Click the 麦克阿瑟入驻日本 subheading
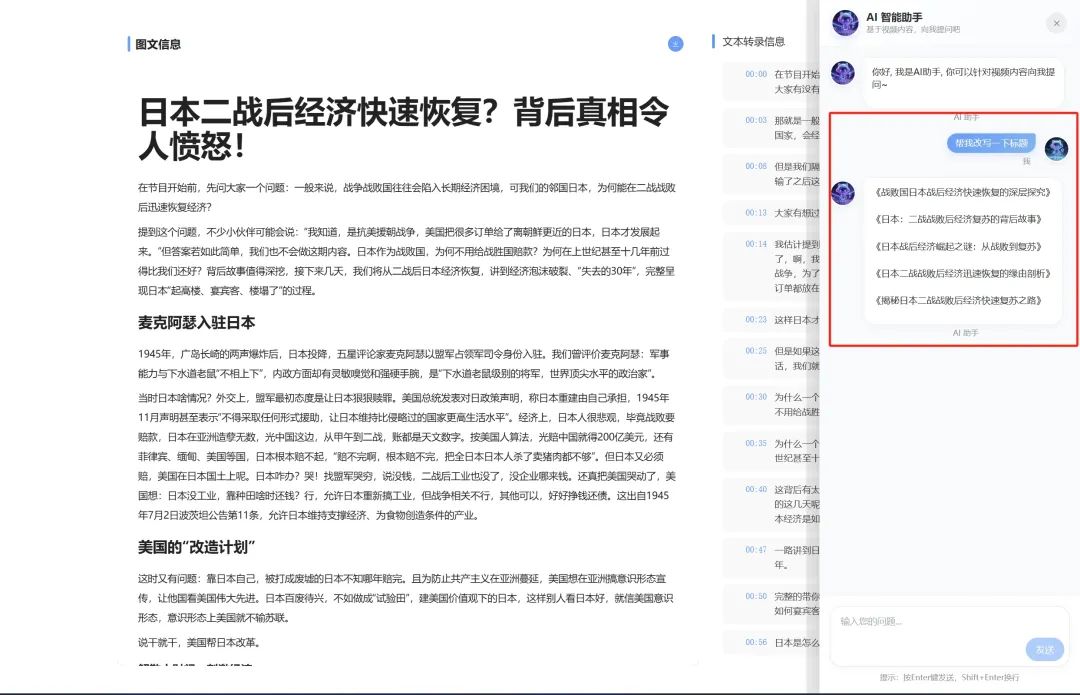1080x695 pixels. coord(196,322)
